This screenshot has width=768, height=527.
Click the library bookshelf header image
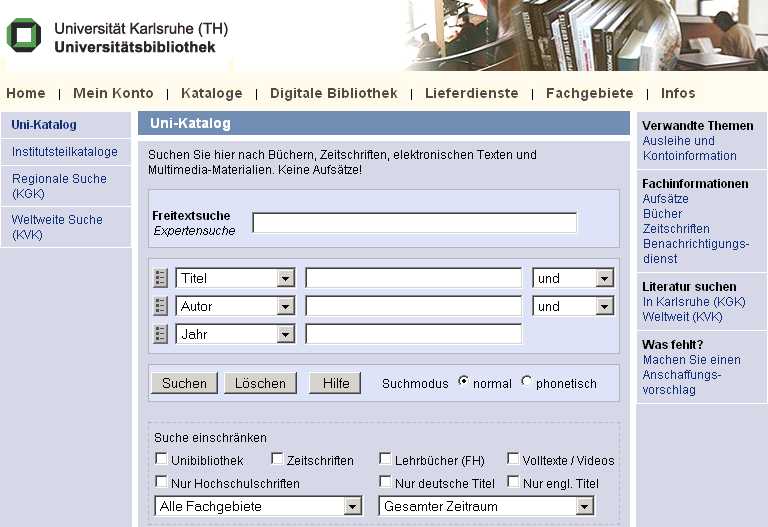[585, 35]
